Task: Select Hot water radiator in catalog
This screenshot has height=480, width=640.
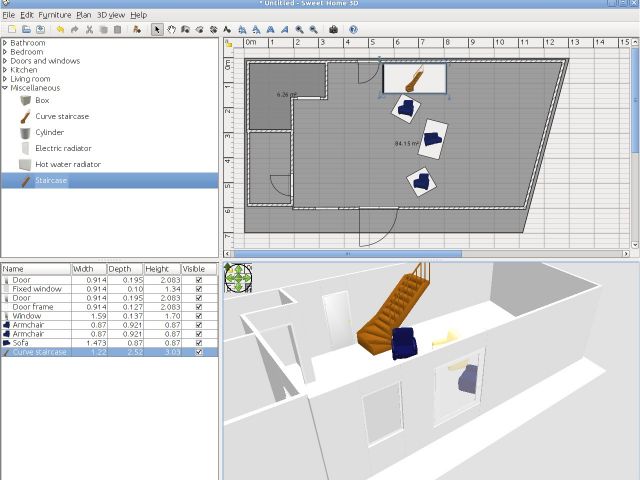Action: click(x=67, y=164)
